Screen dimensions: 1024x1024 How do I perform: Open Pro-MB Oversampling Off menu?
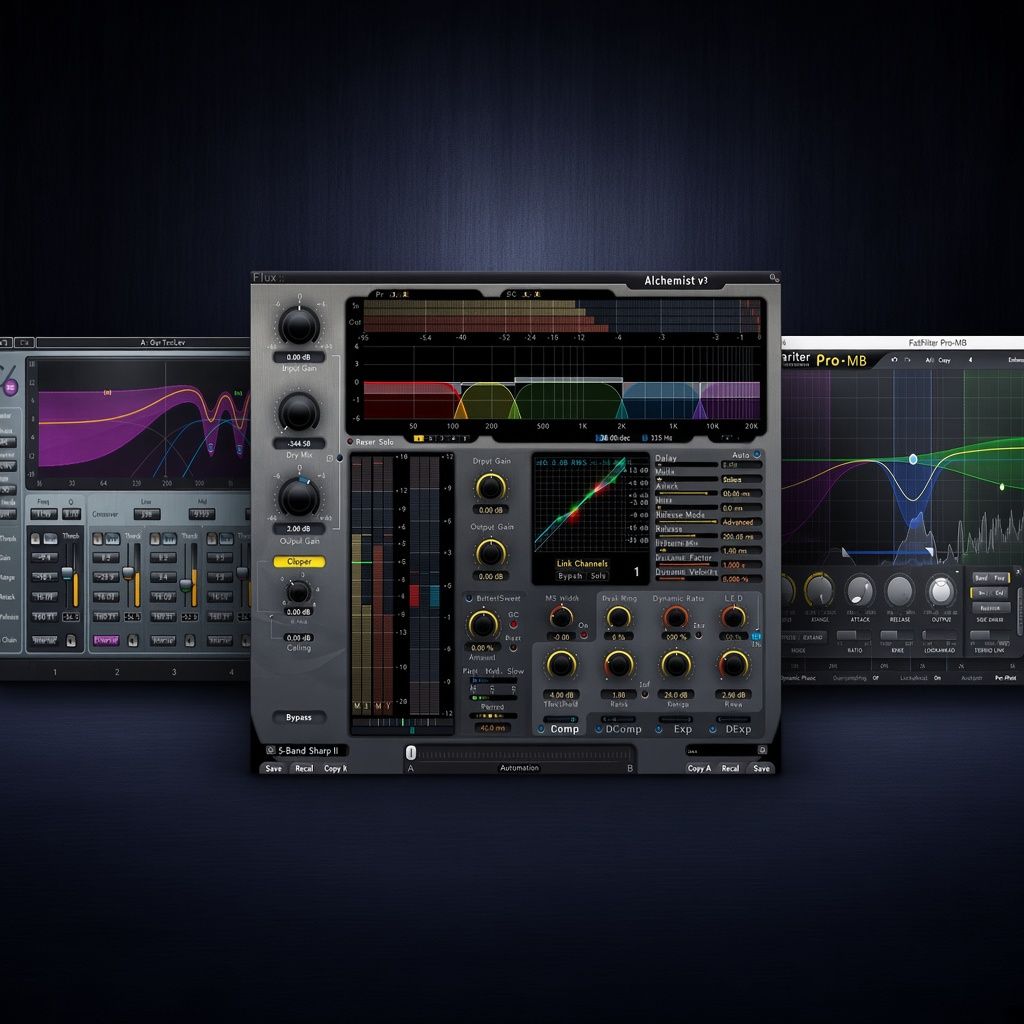(875, 678)
